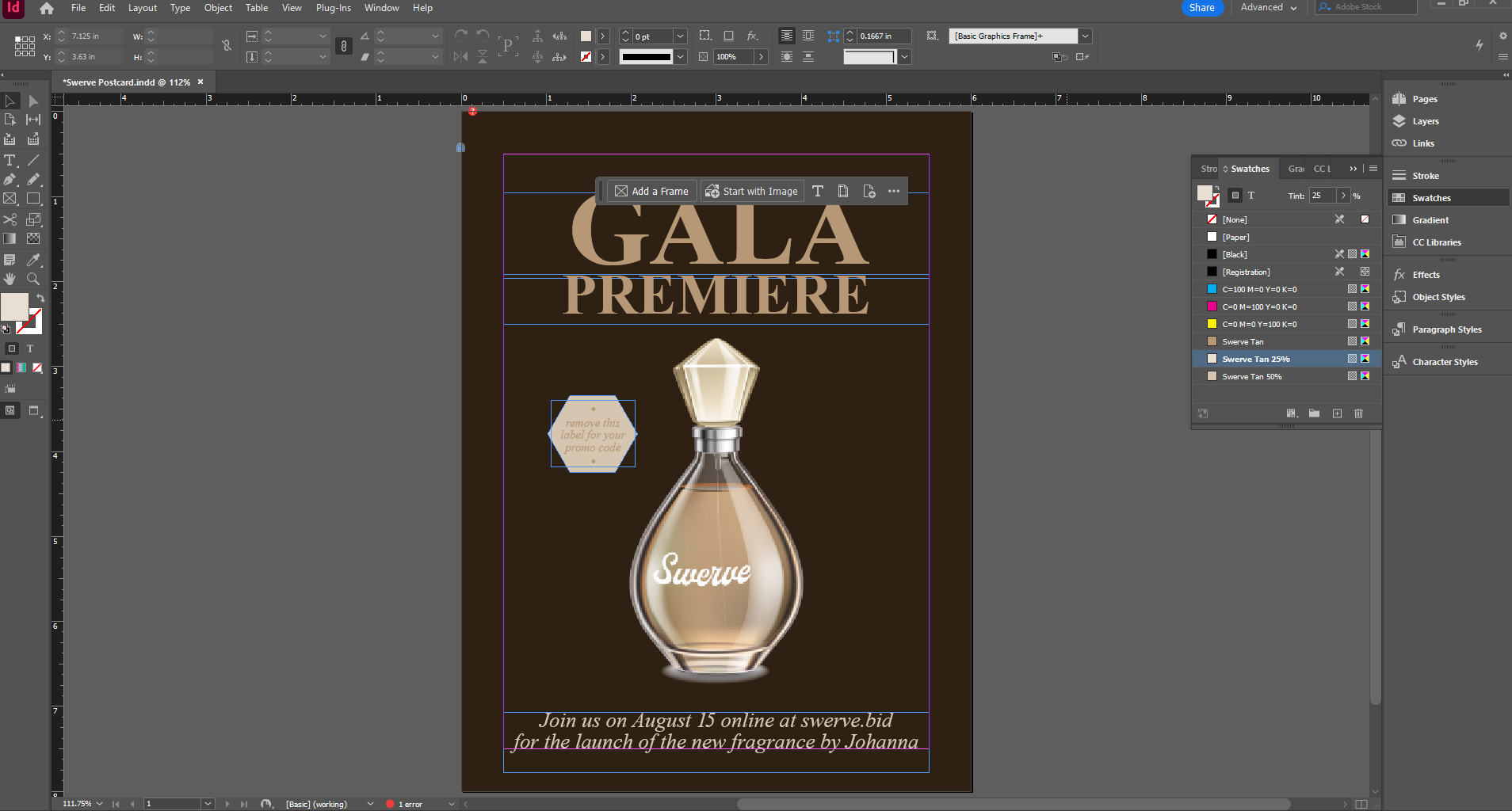Open the Window menu

coord(381,8)
